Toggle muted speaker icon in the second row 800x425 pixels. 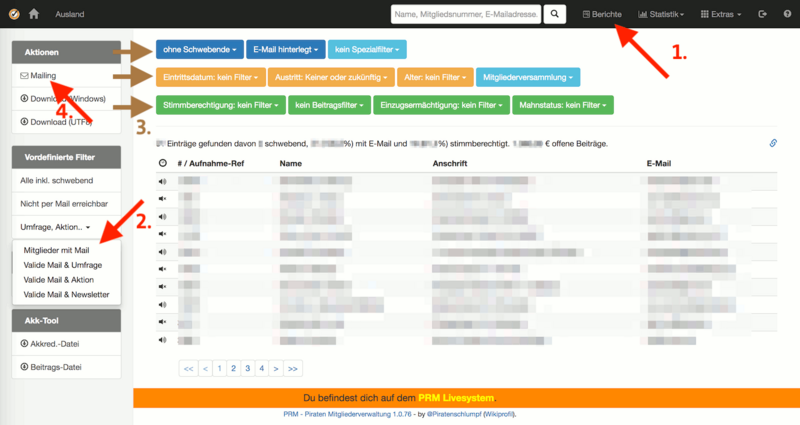pyautogui.click(x=162, y=198)
